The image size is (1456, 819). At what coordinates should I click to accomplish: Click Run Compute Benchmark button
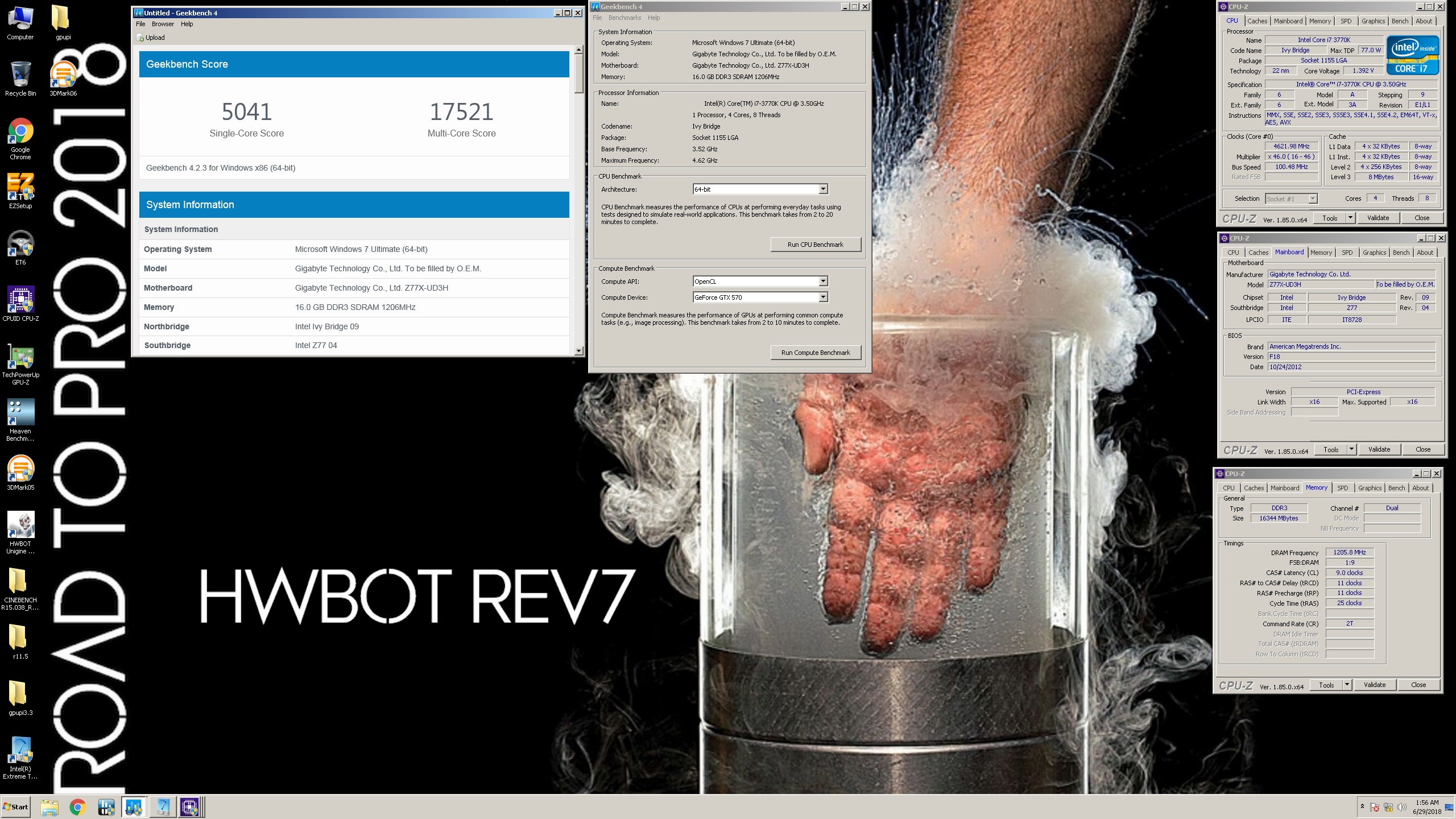click(816, 353)
